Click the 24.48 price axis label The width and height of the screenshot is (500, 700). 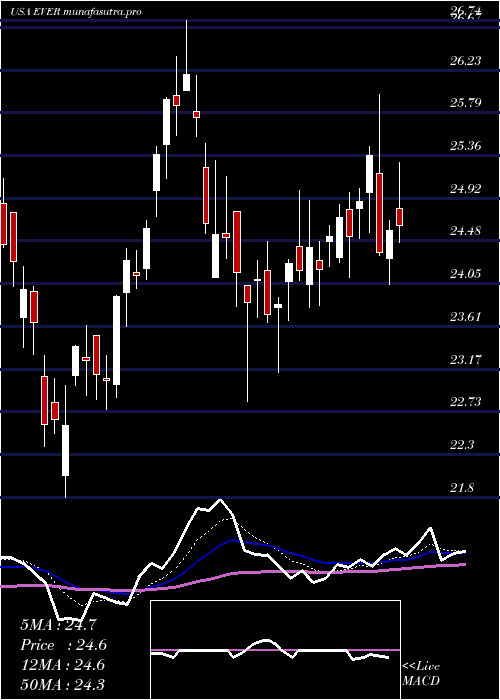466,231
